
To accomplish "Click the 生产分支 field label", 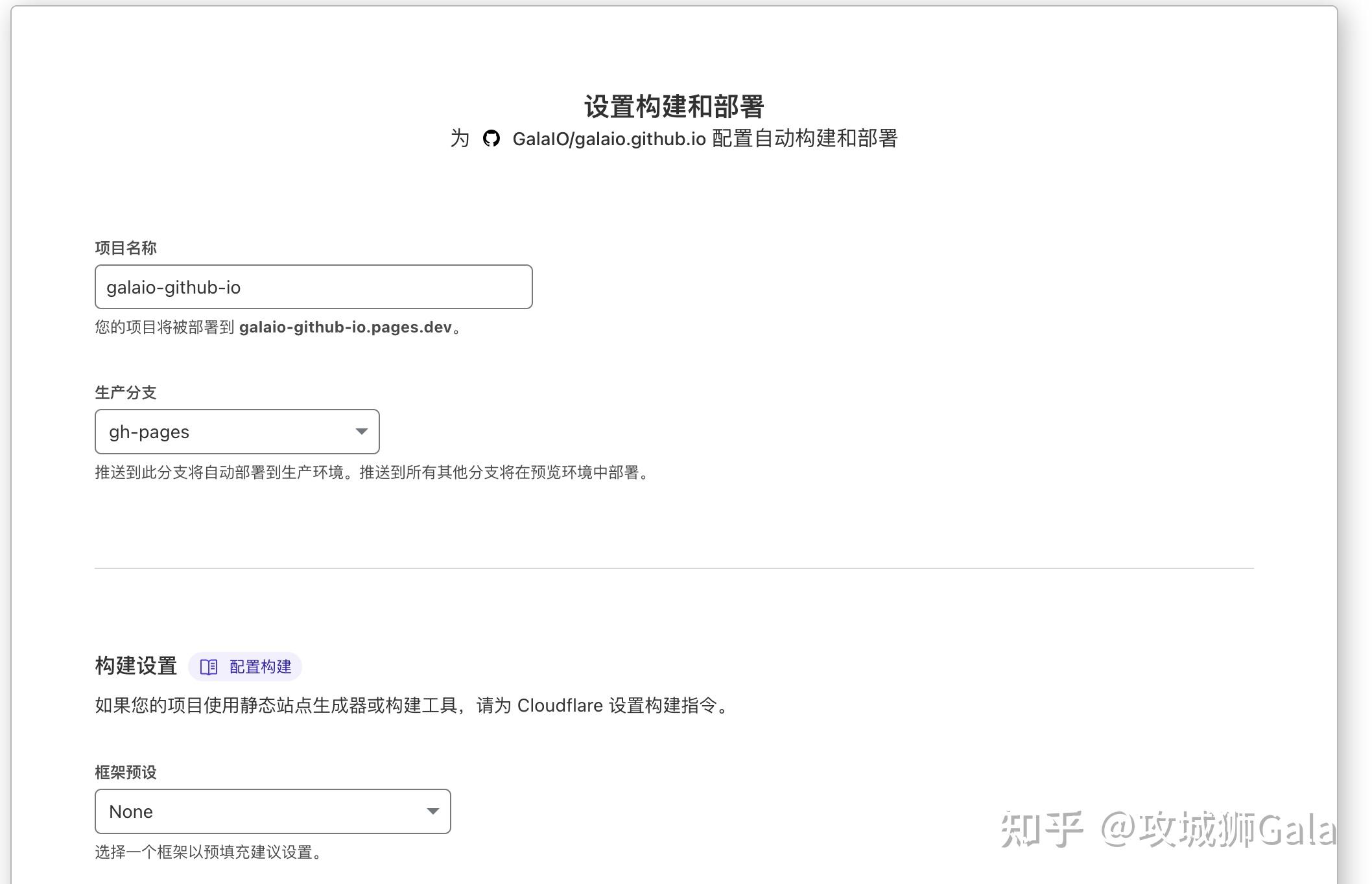I will pos(125,392).
